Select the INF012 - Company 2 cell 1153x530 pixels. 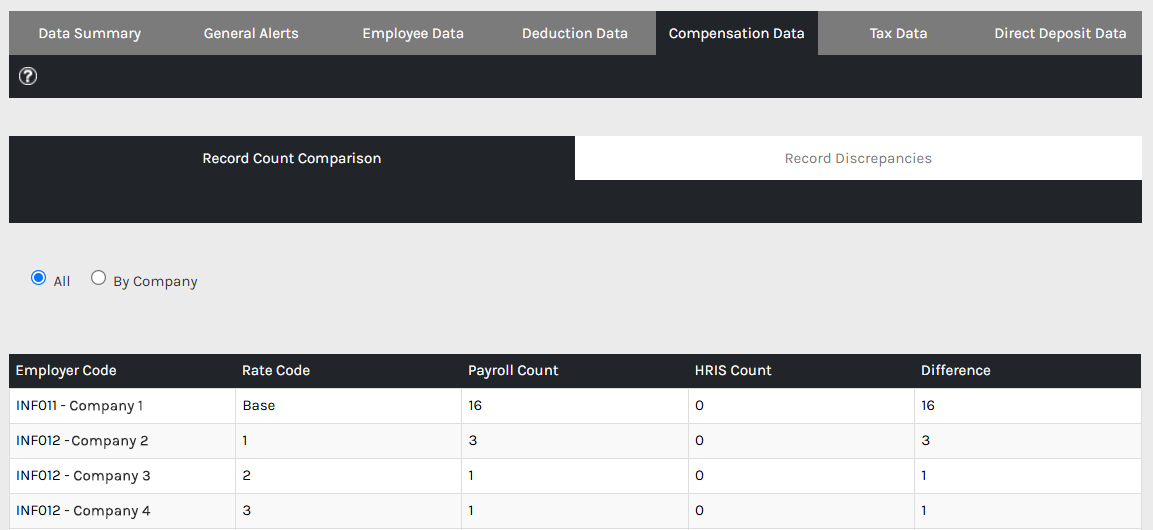[x=122, y=441]
